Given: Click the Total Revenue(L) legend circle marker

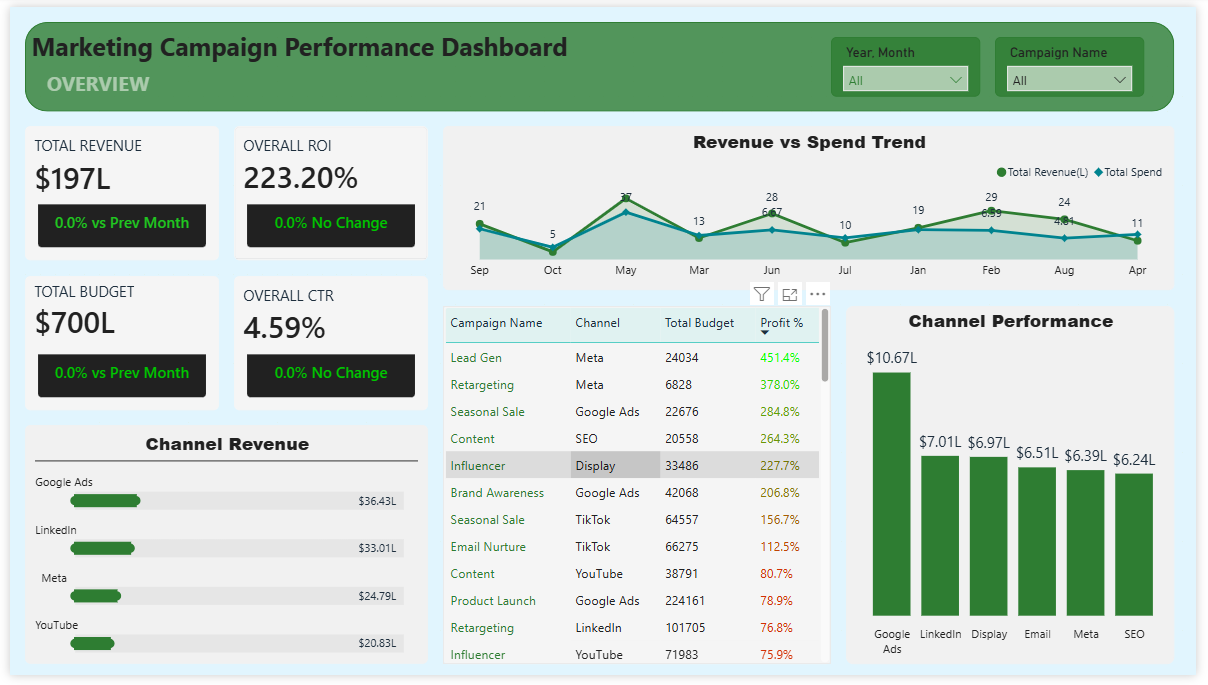Looking at the screenshot, I should 1002,172.
